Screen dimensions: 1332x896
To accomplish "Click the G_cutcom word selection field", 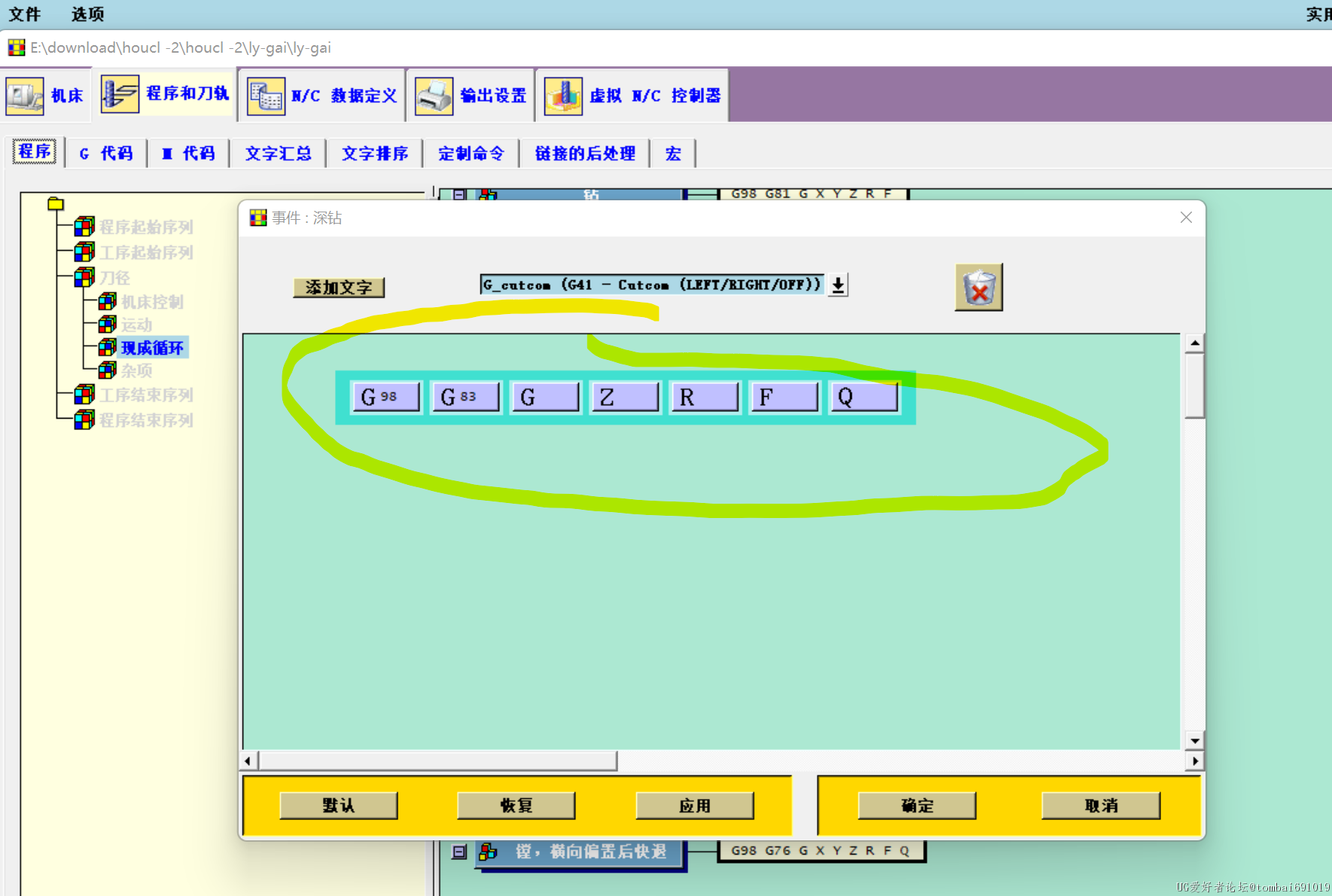I will point(652,285).
